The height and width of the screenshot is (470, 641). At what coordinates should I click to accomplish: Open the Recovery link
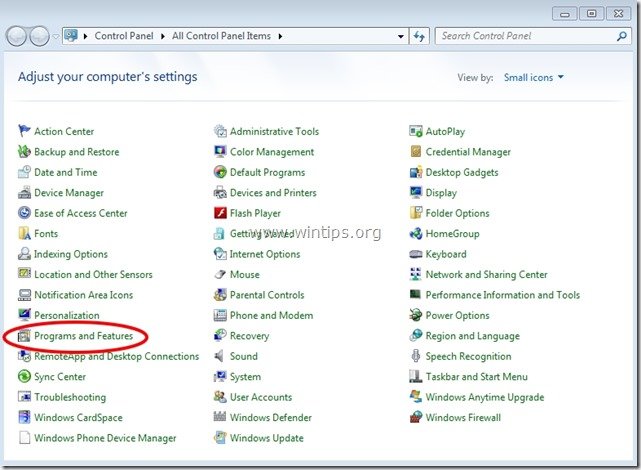pyautogui.click(x=249, y=336)
